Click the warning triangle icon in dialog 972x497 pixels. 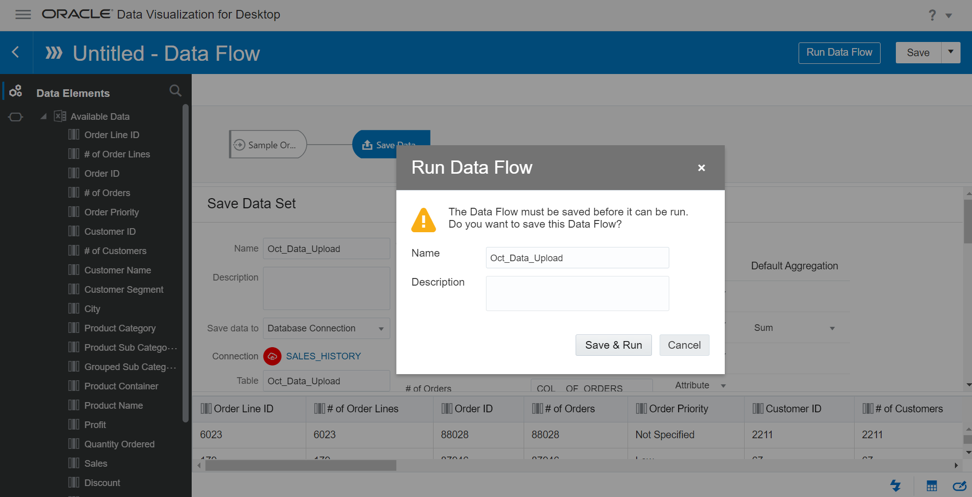tap(423, 219)
